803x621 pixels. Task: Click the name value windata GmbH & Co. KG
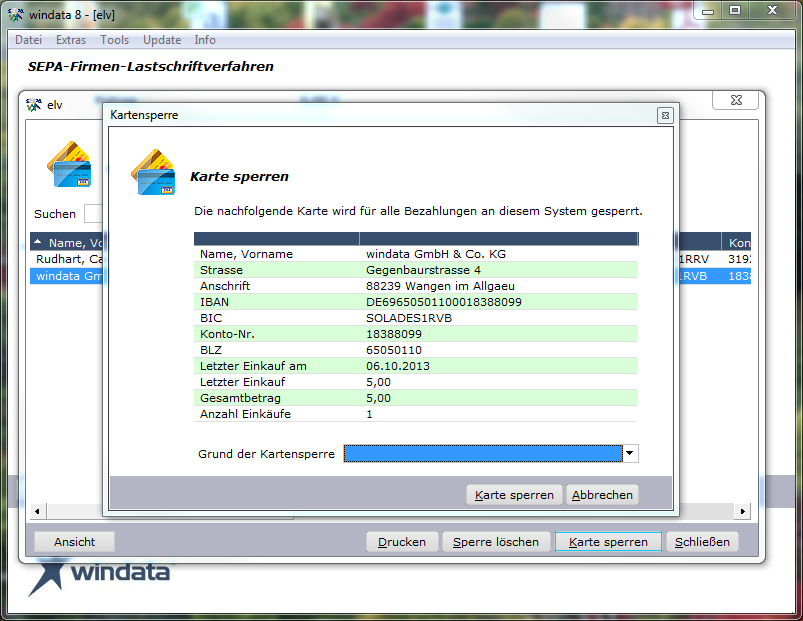[435, 254]
